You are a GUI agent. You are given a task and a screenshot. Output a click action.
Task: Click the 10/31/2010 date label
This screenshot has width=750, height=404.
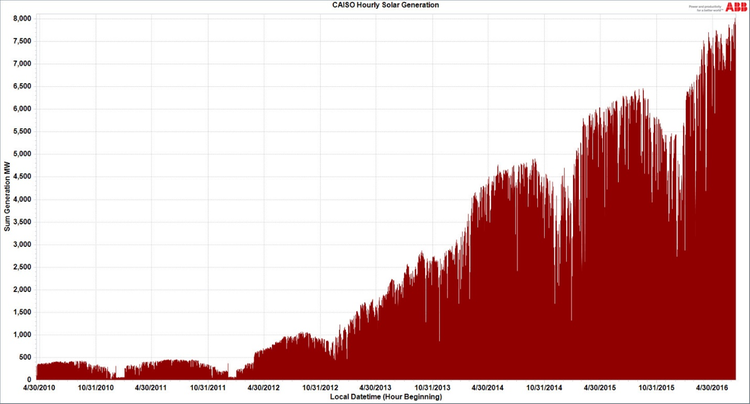click(96, 388)
